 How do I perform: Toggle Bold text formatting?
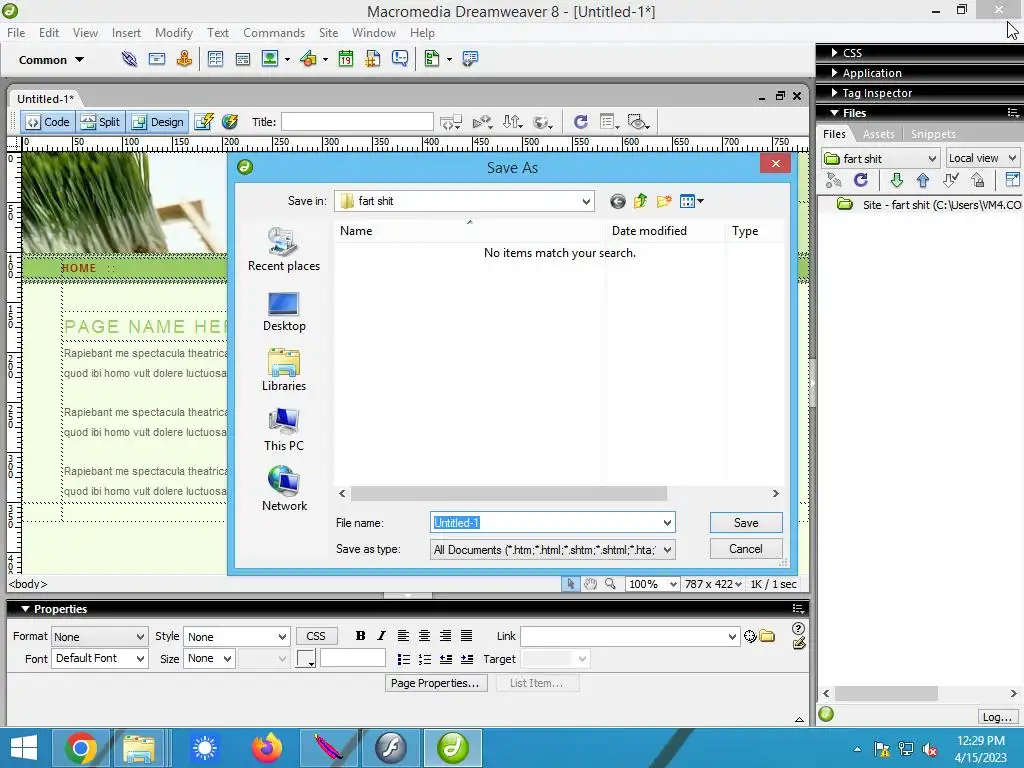click(360, 635)
